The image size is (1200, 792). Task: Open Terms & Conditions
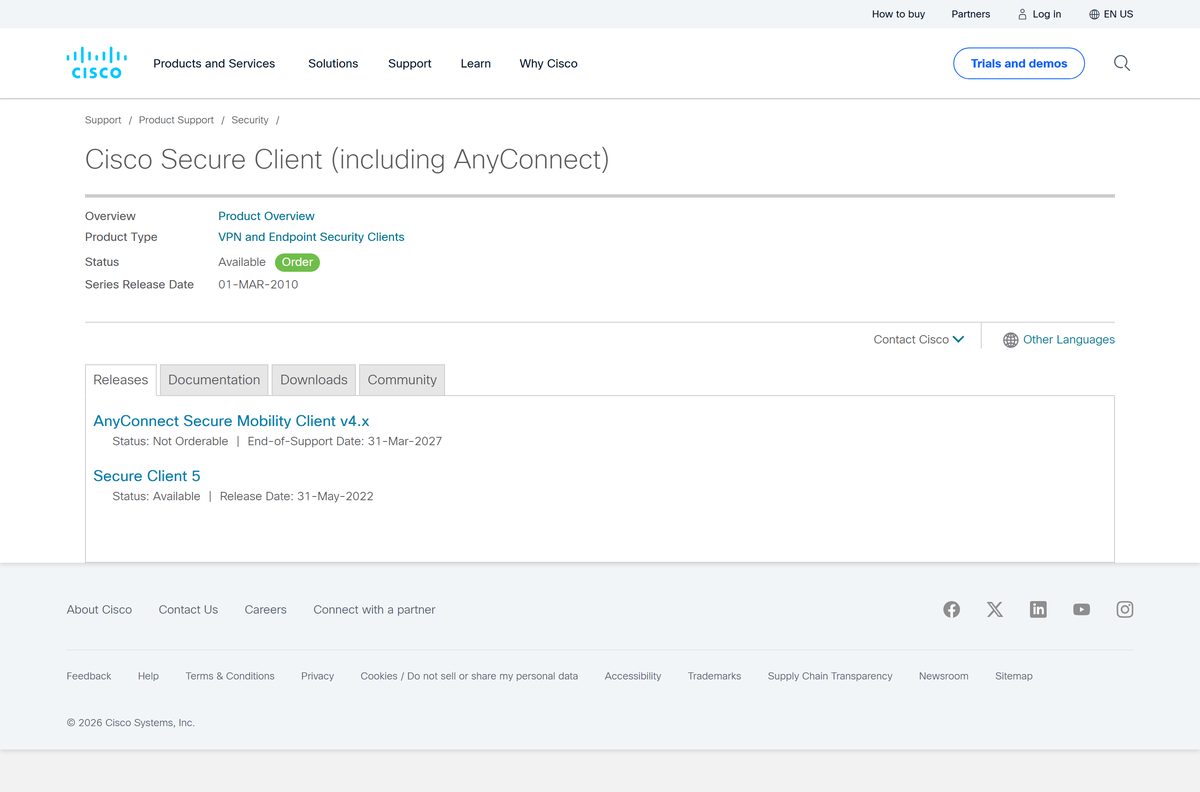[230, 676]
